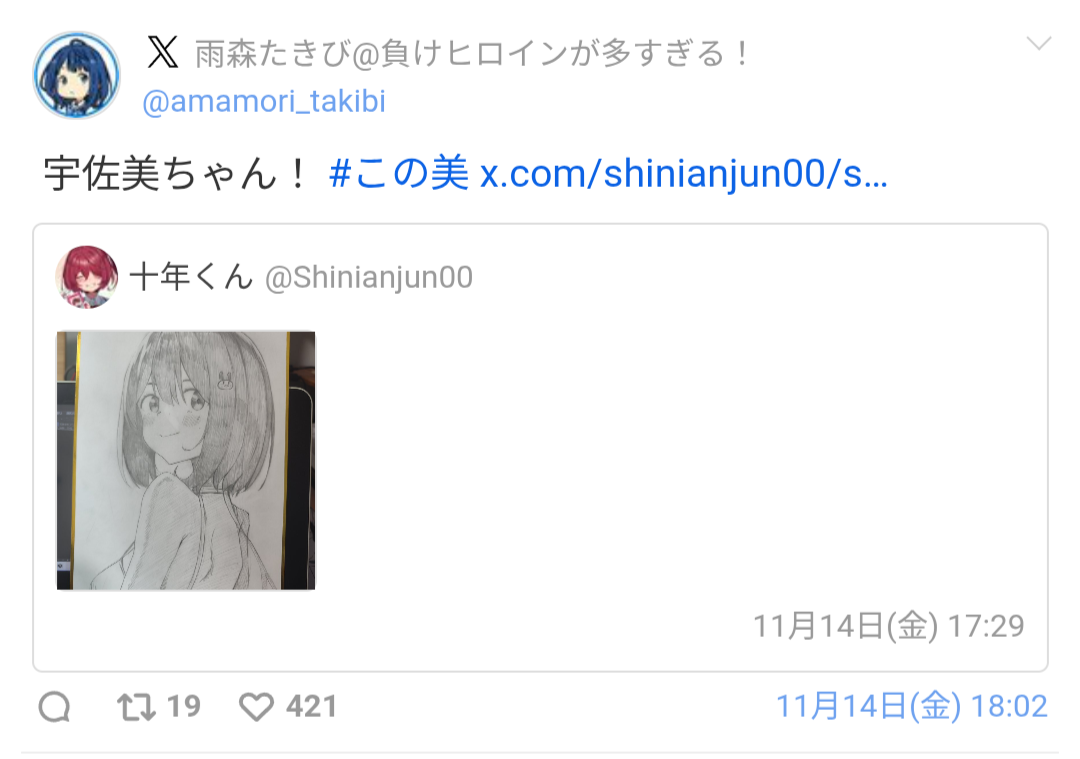Open amamori_takibi's blue-haired avatar

coord(76,75)
